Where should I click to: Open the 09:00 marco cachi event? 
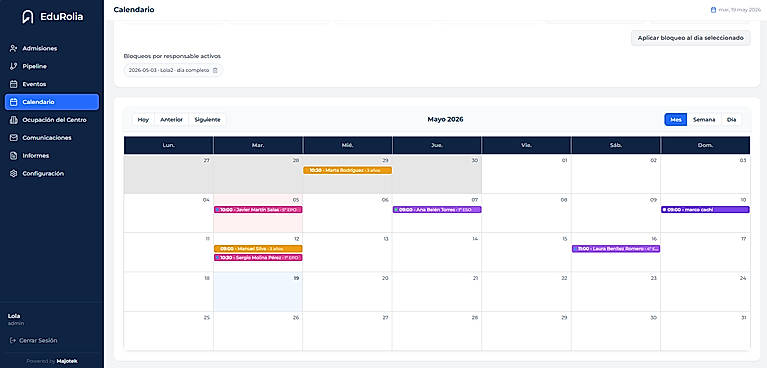[x=705, y=209]
